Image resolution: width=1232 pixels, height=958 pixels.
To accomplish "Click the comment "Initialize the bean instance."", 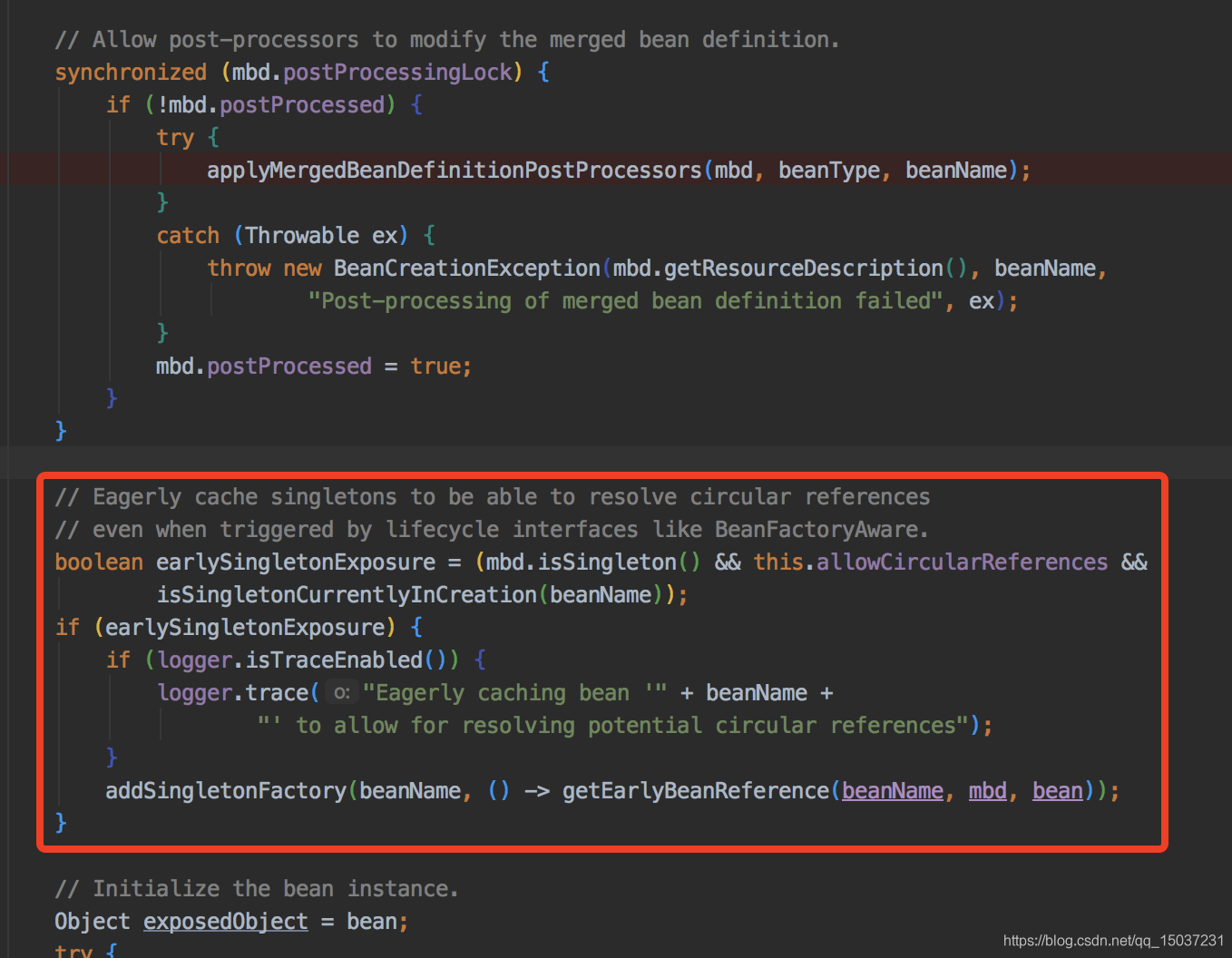I will (257, 889).
